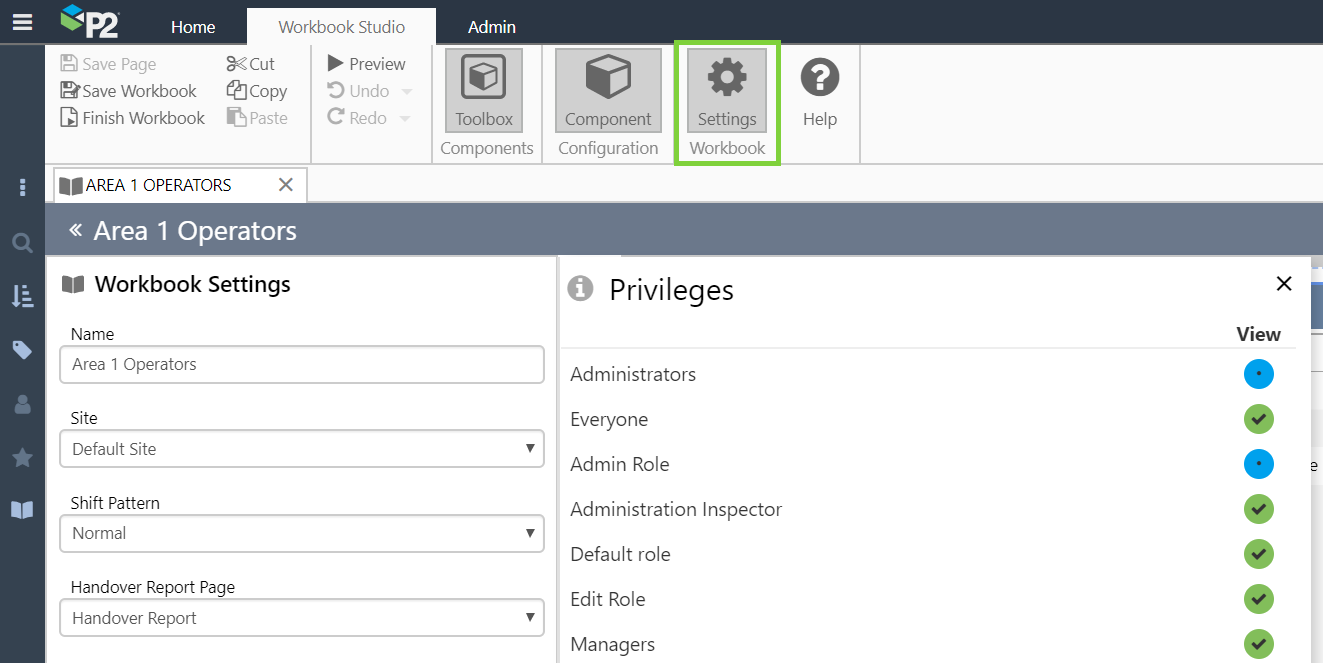
Task: Open Component configuration
Action: pos(608,91)
